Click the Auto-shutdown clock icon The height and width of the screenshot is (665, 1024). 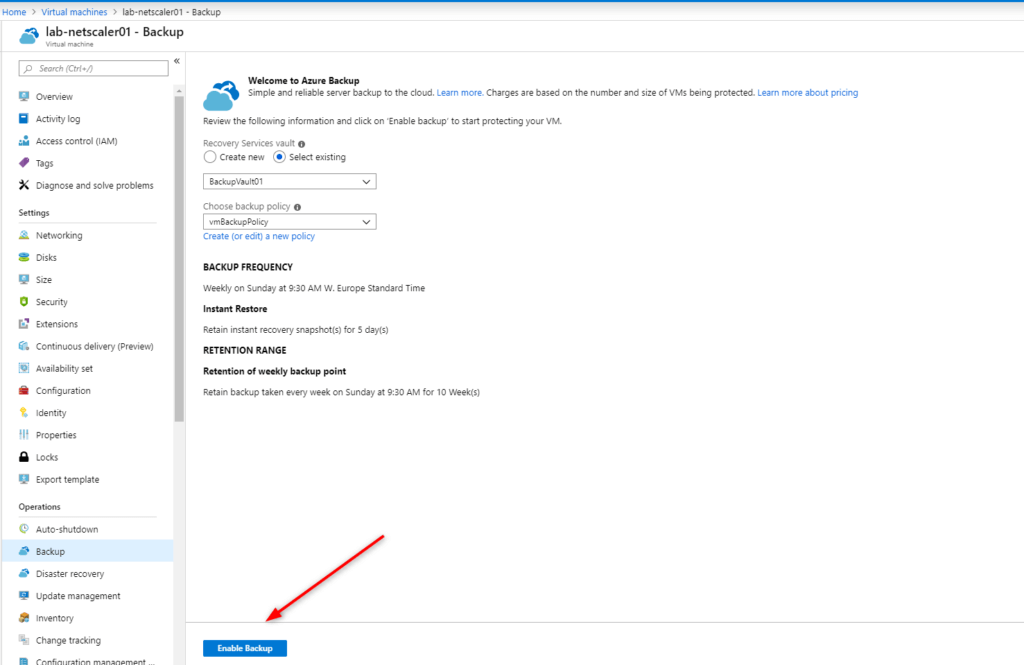(x=24, y=528)
